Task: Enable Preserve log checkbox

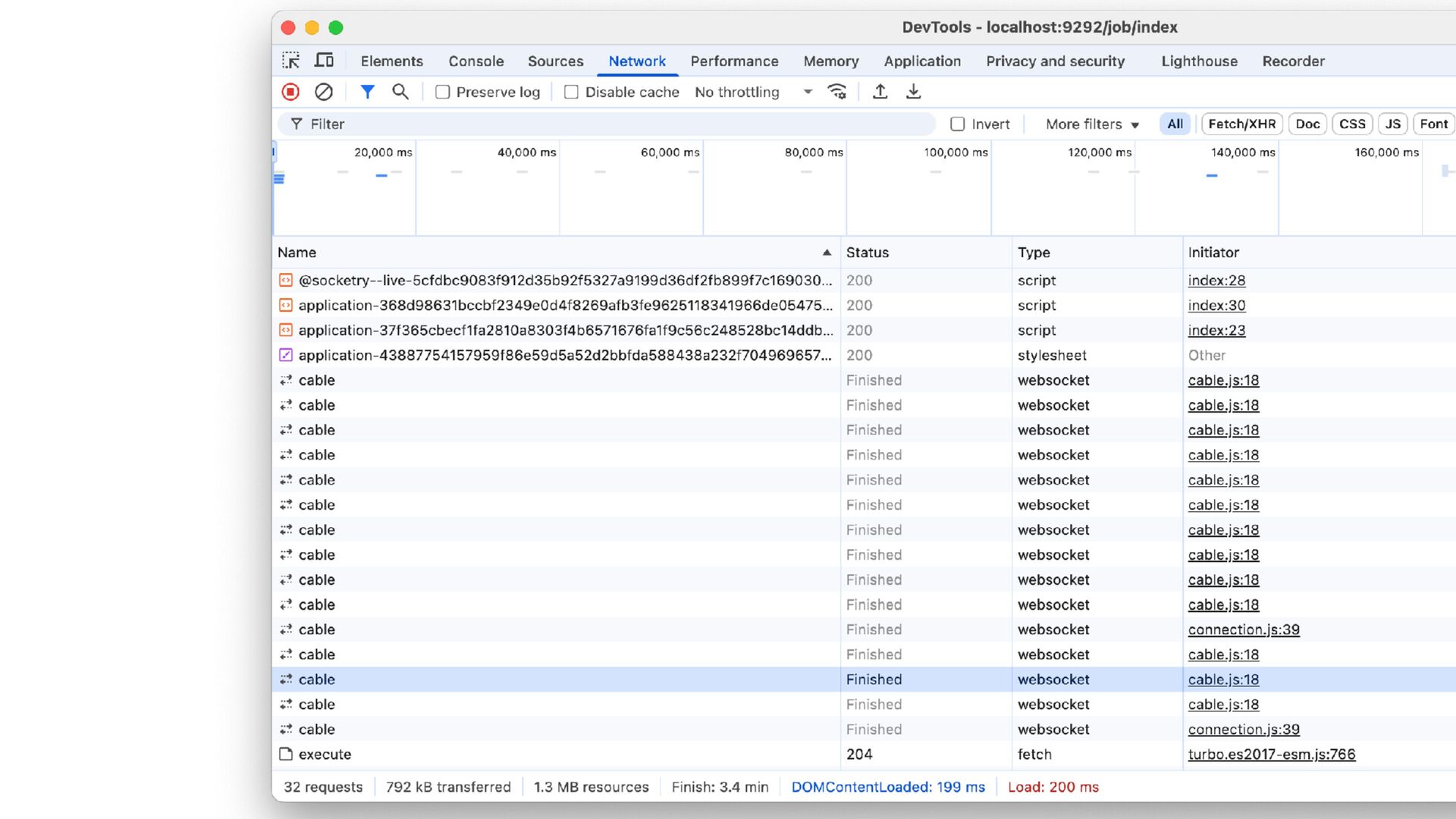Action: [443, 92]
